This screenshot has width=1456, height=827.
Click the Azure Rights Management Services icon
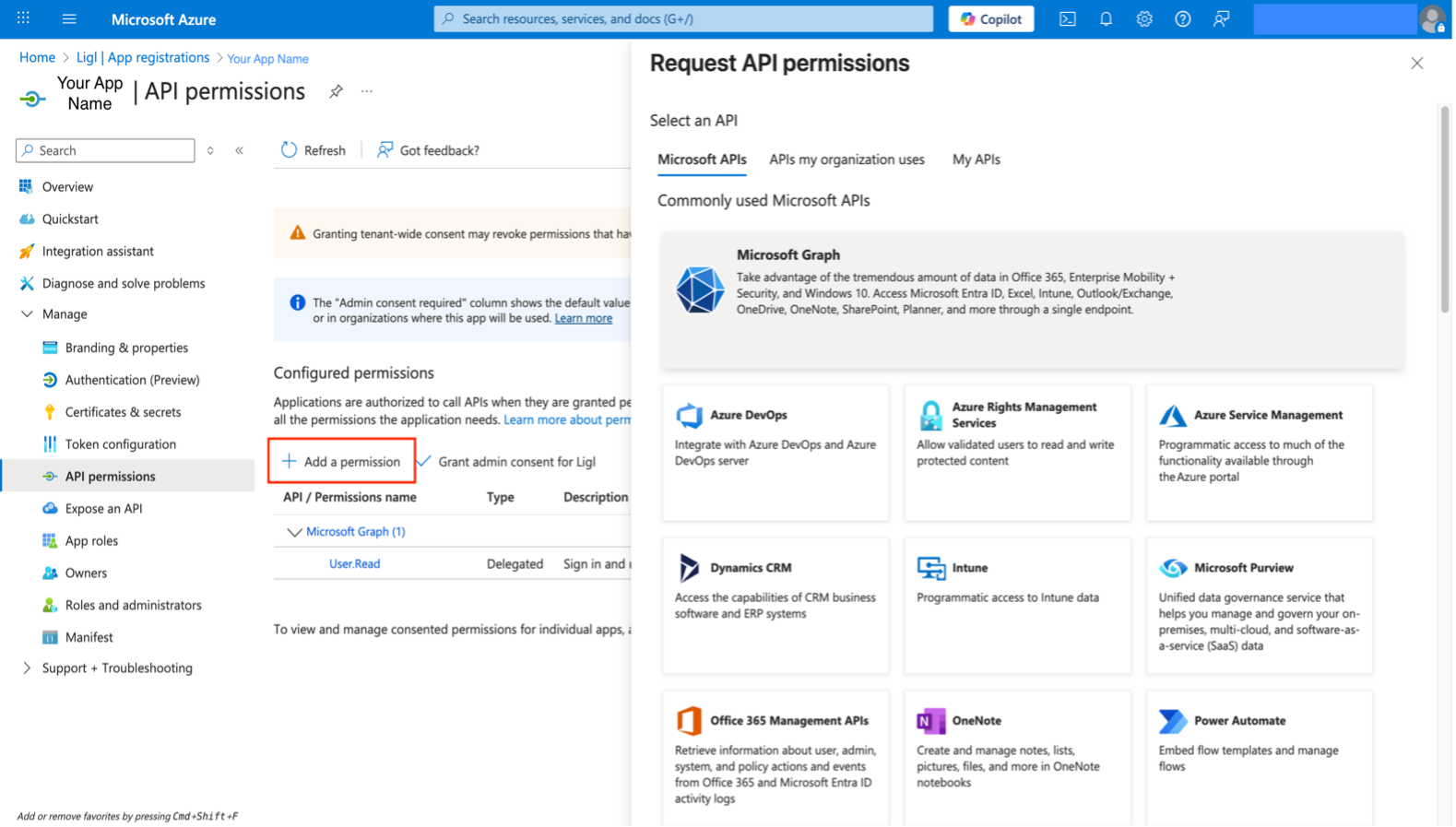pyautogui.click(x=930, y=416)
